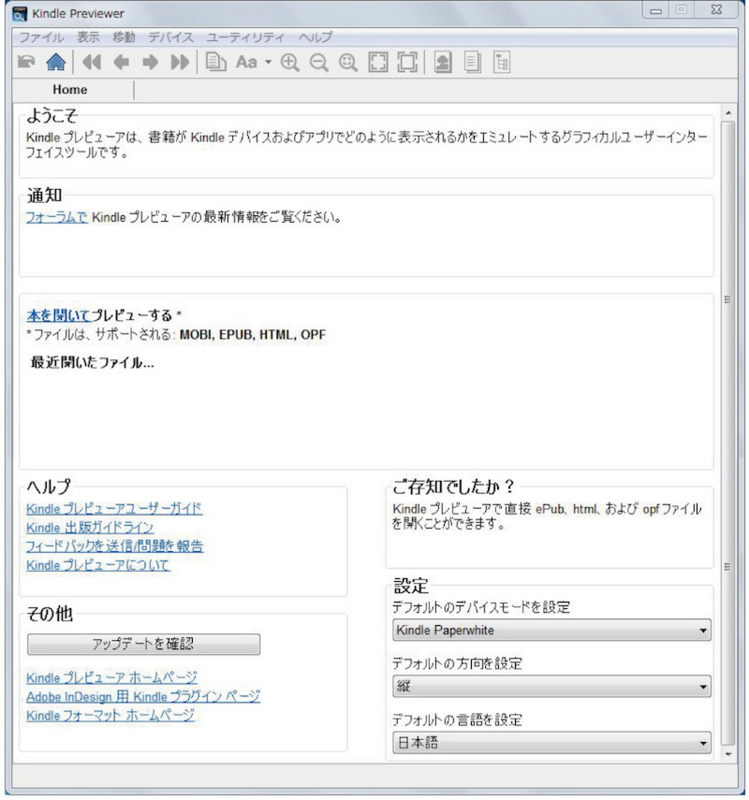Screen dimensions: 749x800
Task: Click the アップデートを確認 button
Action: [x=143, y=644]
